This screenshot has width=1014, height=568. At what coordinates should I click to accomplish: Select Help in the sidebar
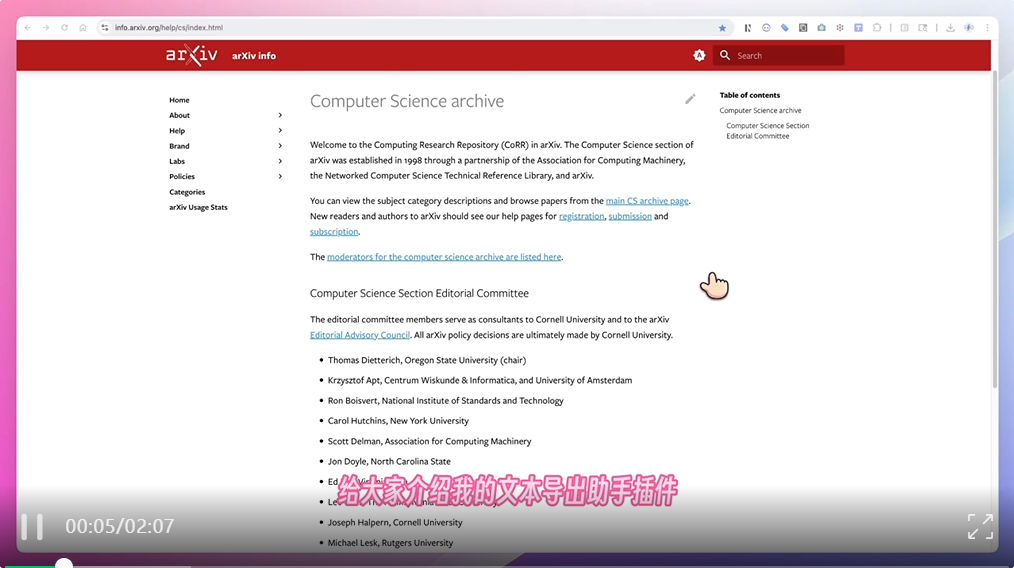coord(177,131)
